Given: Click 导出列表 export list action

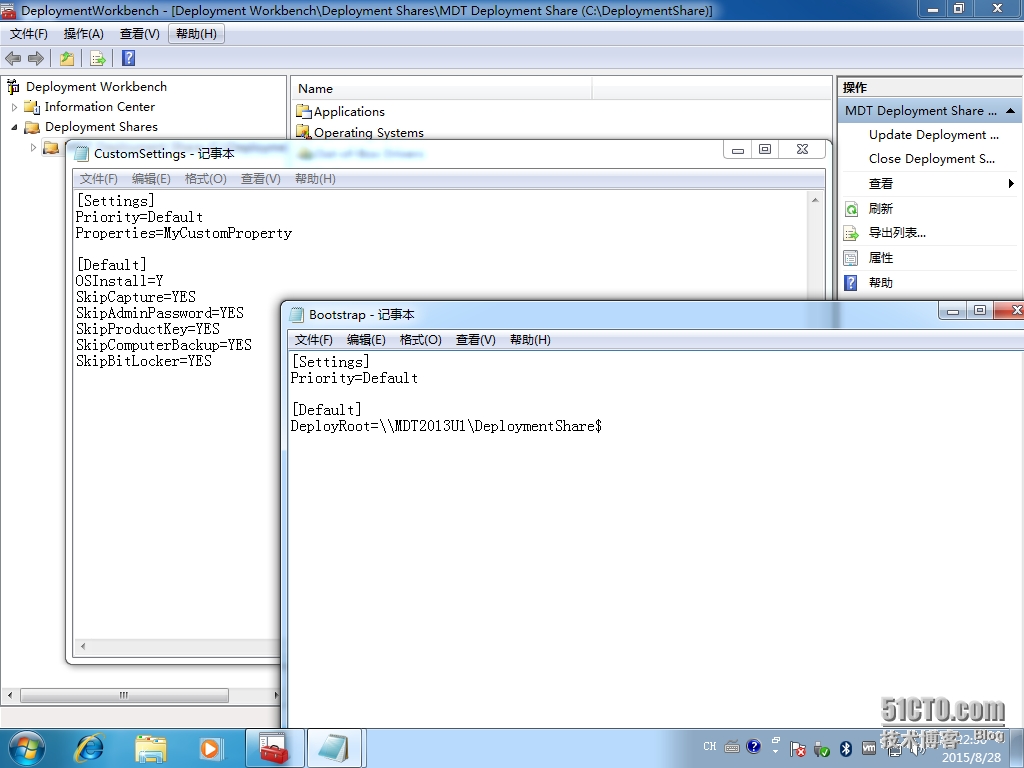Looking at the screenshot, I should click(897, 233).
